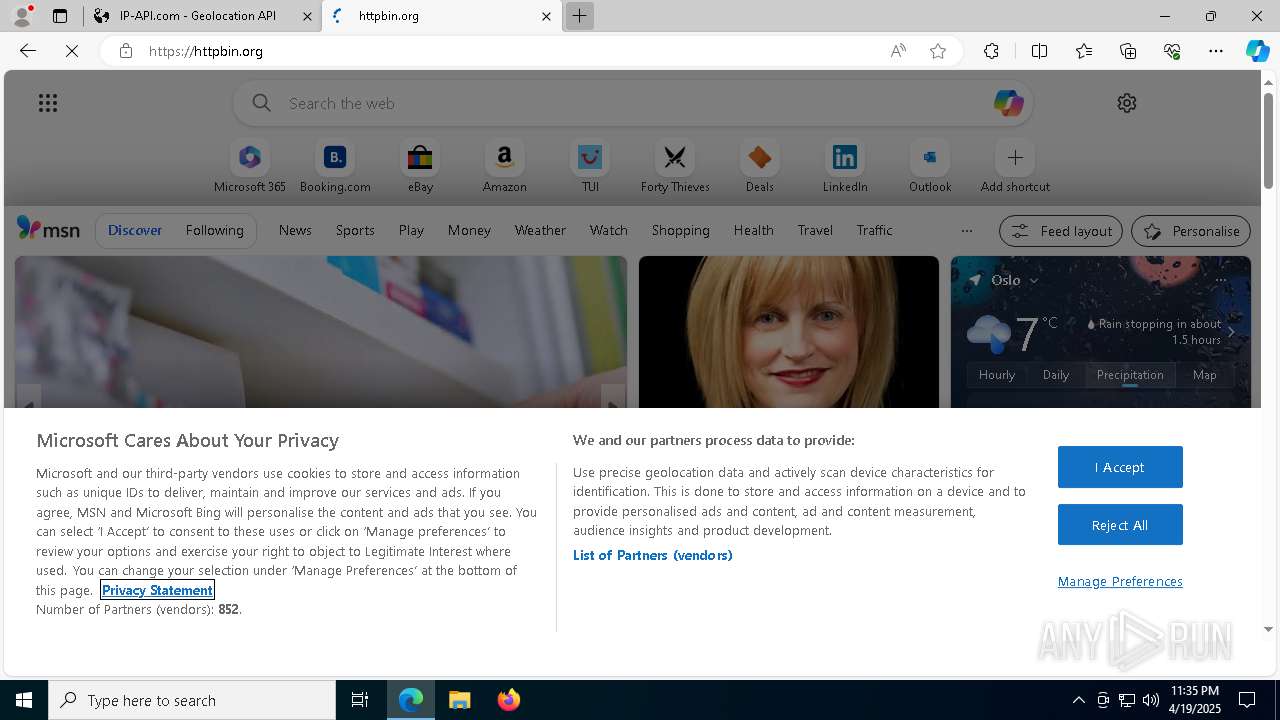Screen dimensions: 1280x720
Task: Open Travel category
Action: pyautogui.click(x=815, y=230)
